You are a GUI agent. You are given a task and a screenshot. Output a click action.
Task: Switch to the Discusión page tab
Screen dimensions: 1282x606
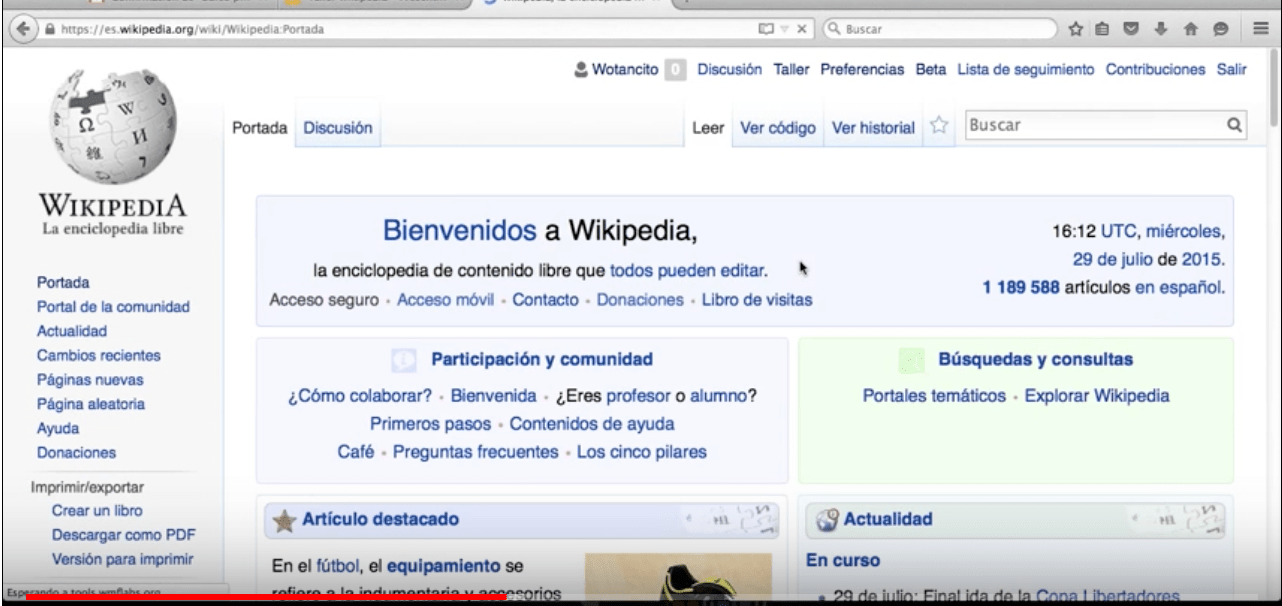click(x=338, y=128)
